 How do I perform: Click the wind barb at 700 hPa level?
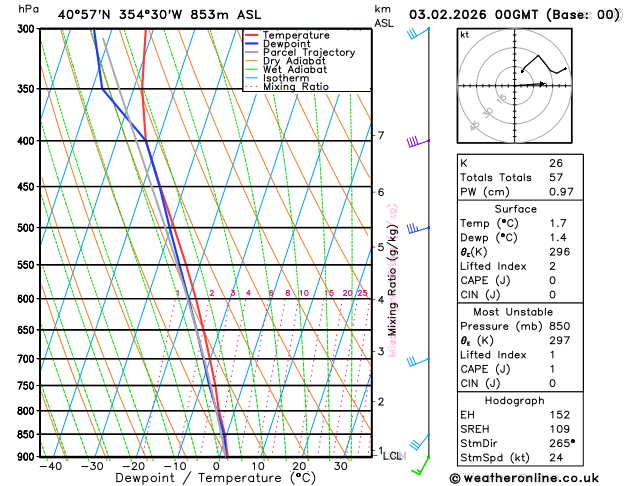pyautogui.click(x=418, y=361)
